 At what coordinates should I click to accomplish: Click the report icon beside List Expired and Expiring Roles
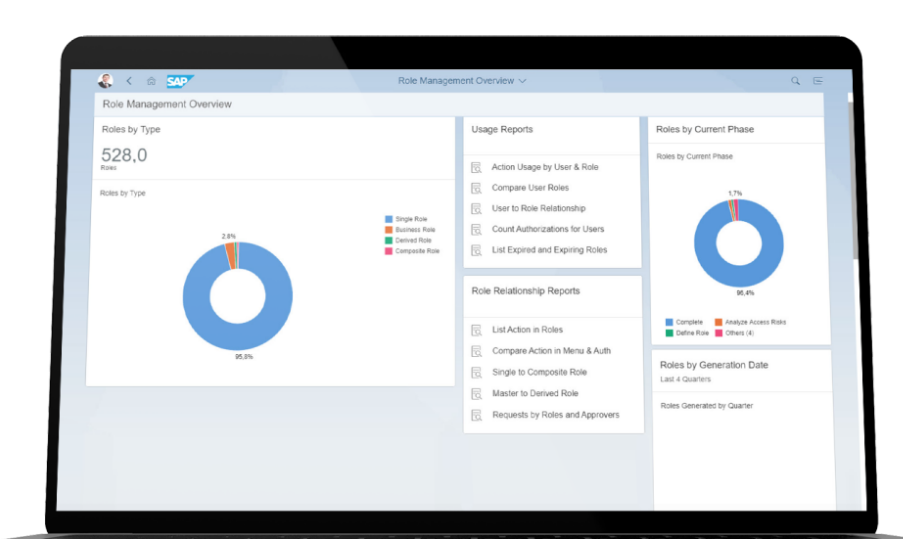476,250
